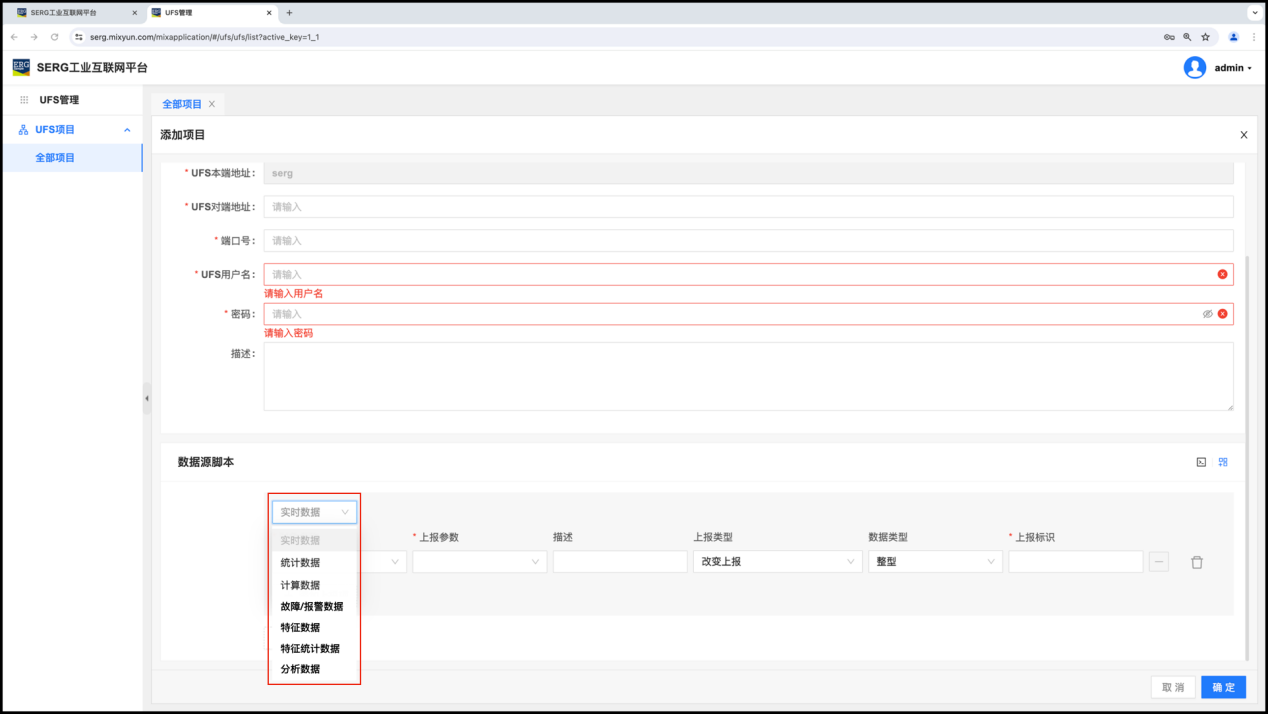Select 故障/报警数据 from the dropdown list
The image size is (1268, 714).
(x=312, y=606)
